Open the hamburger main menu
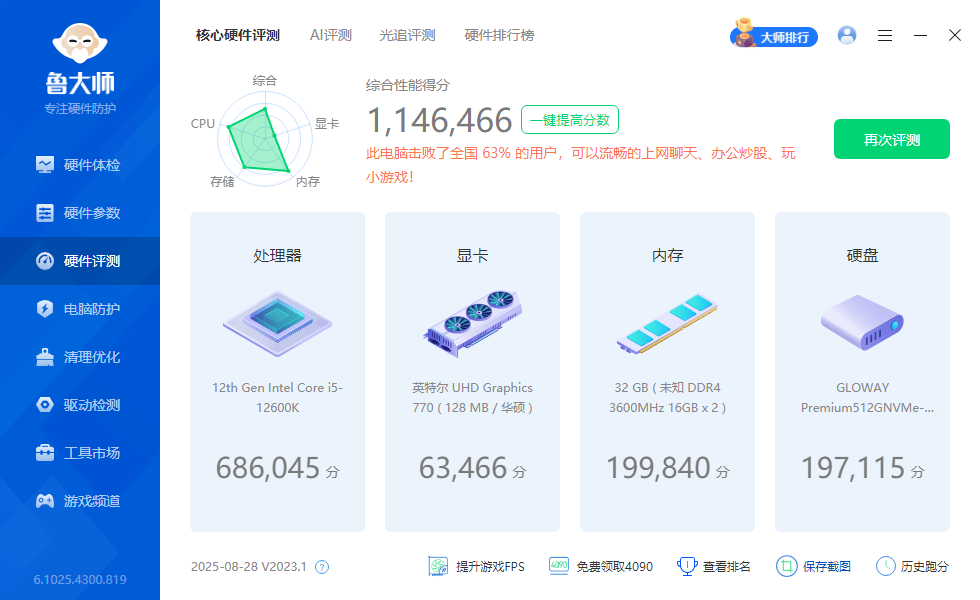Screen dimensions: 980x600 pyautogui.click(x=884, y=36)
